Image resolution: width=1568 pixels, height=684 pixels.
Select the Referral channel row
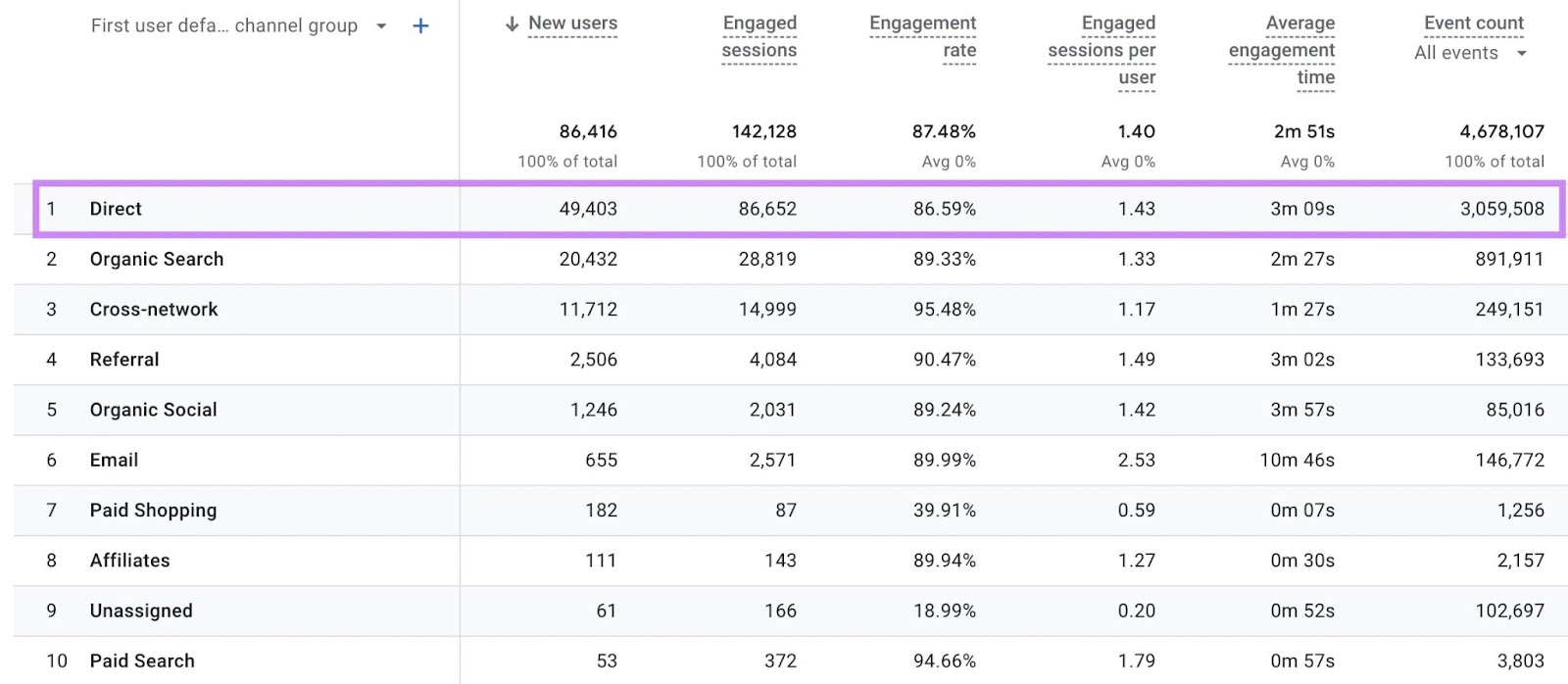124,360
